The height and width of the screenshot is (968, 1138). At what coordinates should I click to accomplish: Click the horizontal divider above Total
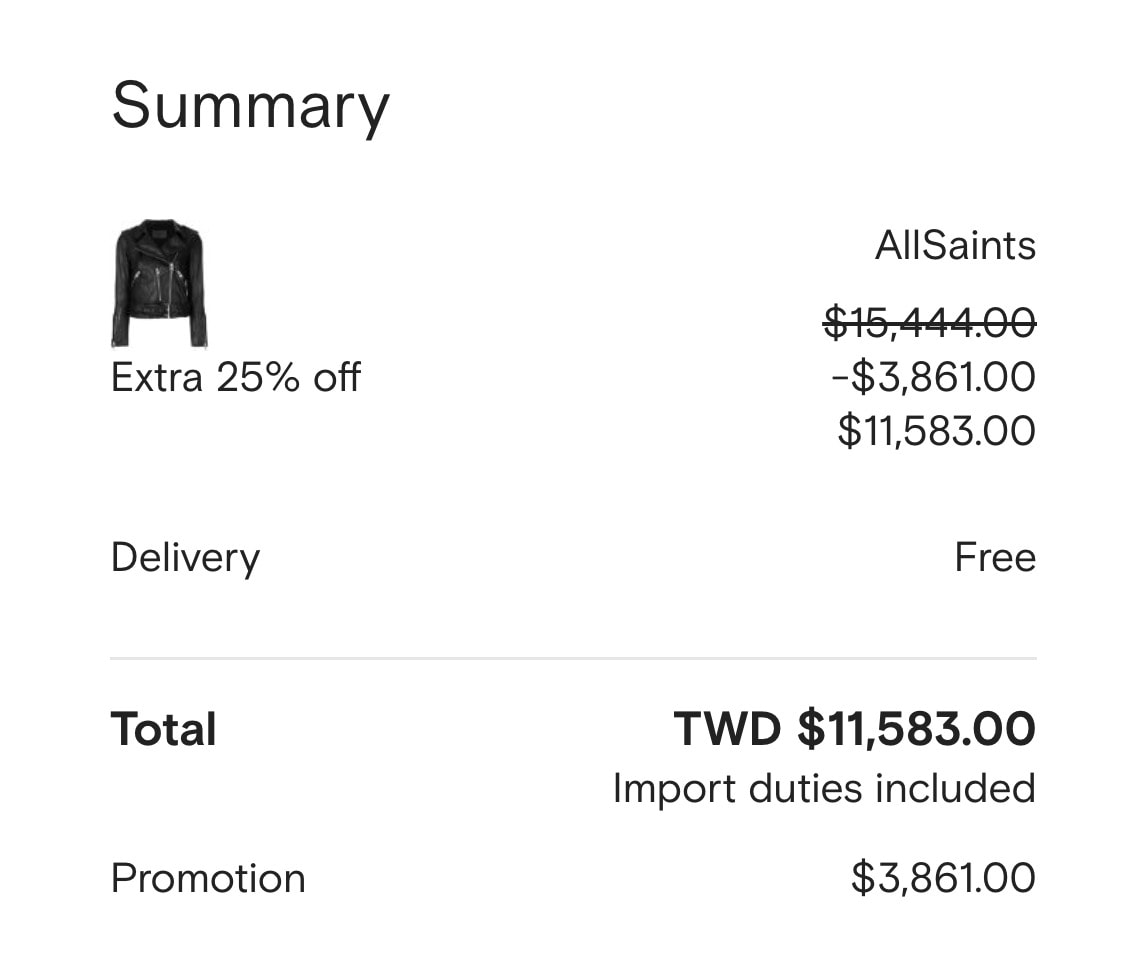click(x=573, y=658)
